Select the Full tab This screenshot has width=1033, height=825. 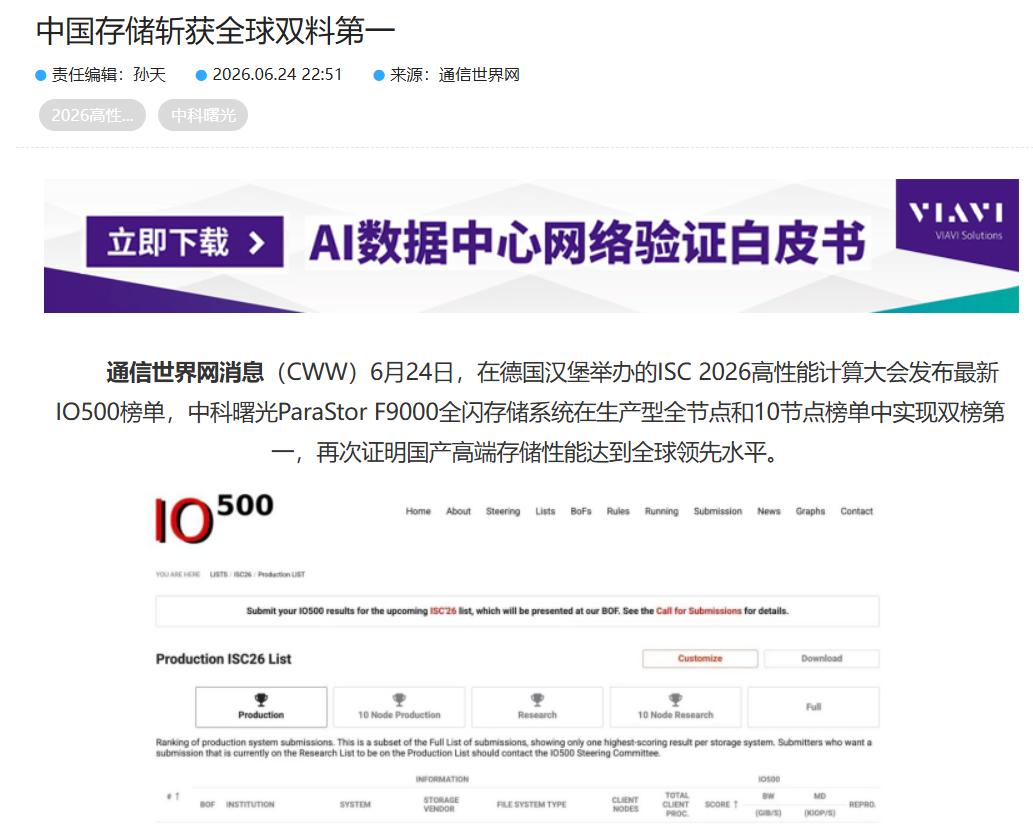[x=814, y=706]
